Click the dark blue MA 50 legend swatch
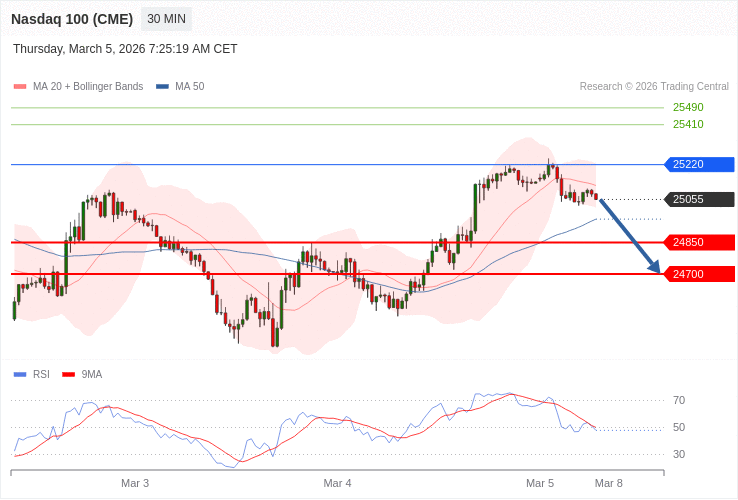This screenshot has width=738, height=500. (x=162, y=87)
